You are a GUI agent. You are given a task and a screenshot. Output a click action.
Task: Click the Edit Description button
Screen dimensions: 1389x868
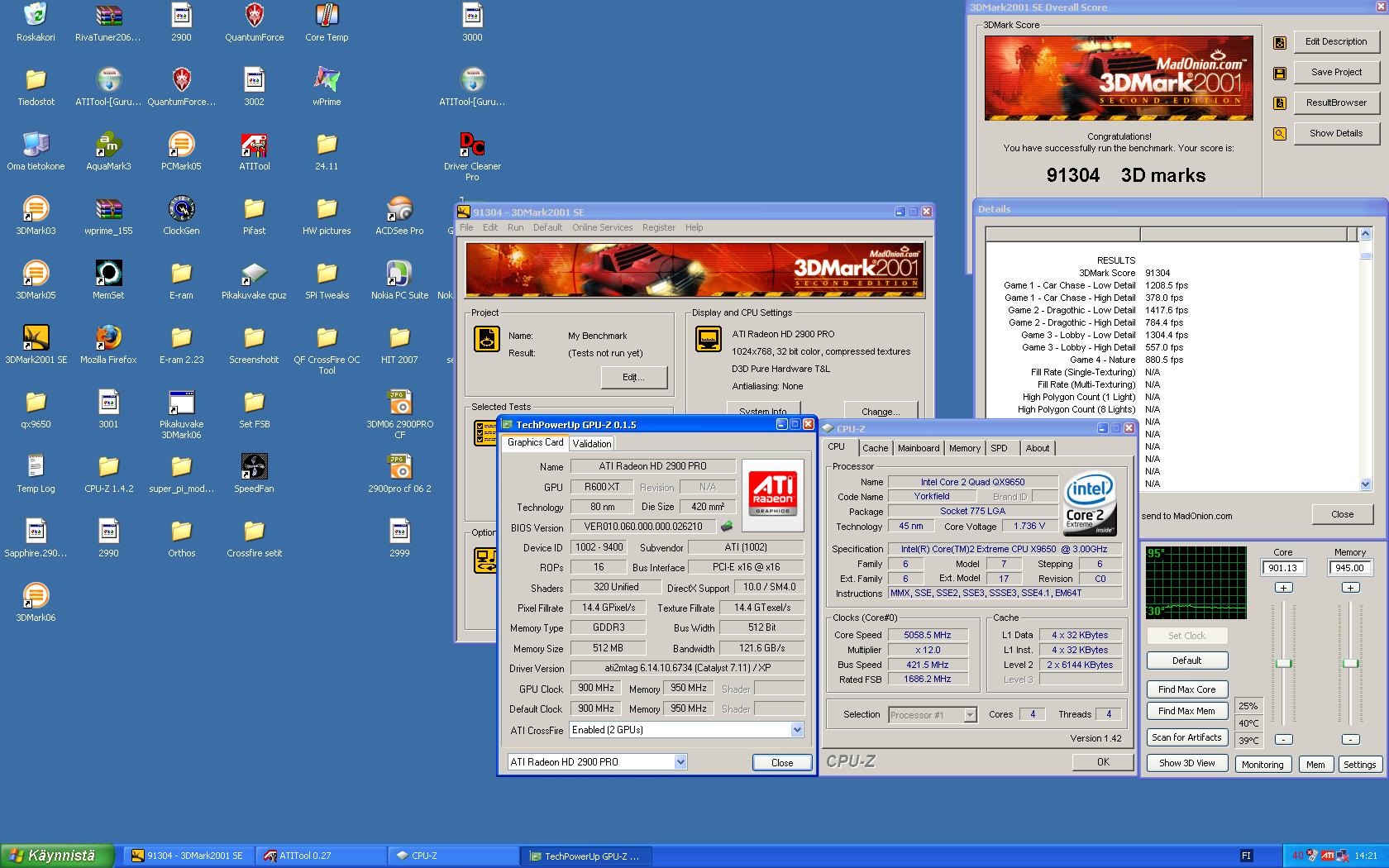coord(1336,42)
